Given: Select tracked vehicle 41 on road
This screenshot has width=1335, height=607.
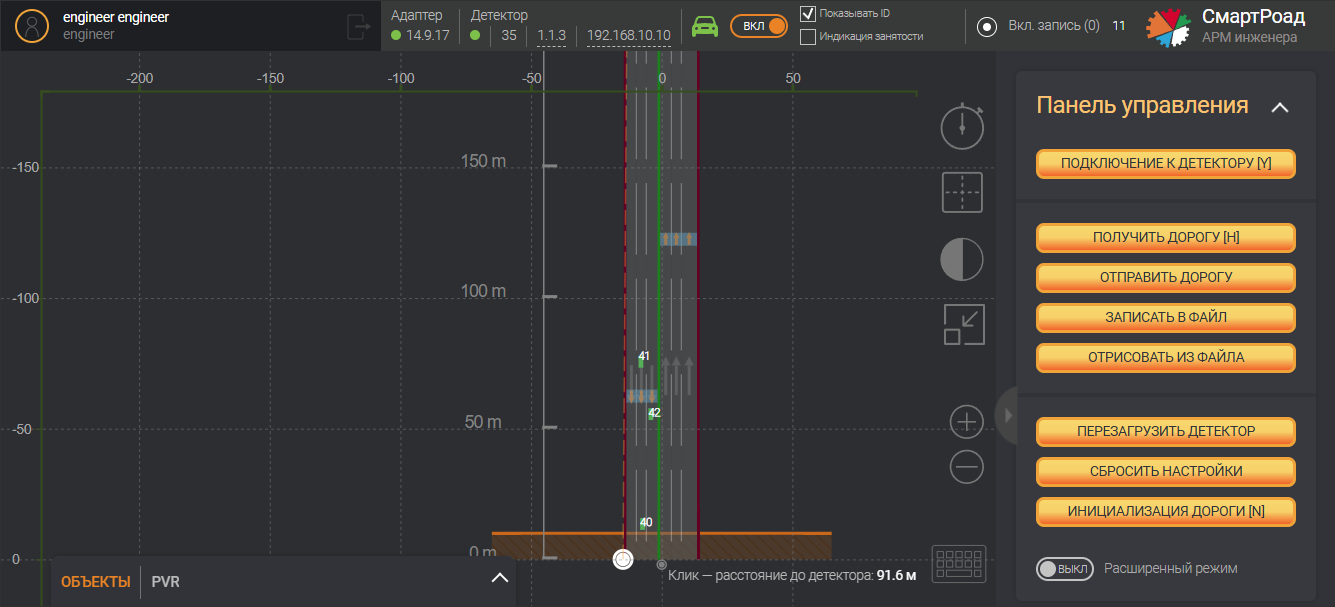Looking at the screenshot, I should coord(642,360).
